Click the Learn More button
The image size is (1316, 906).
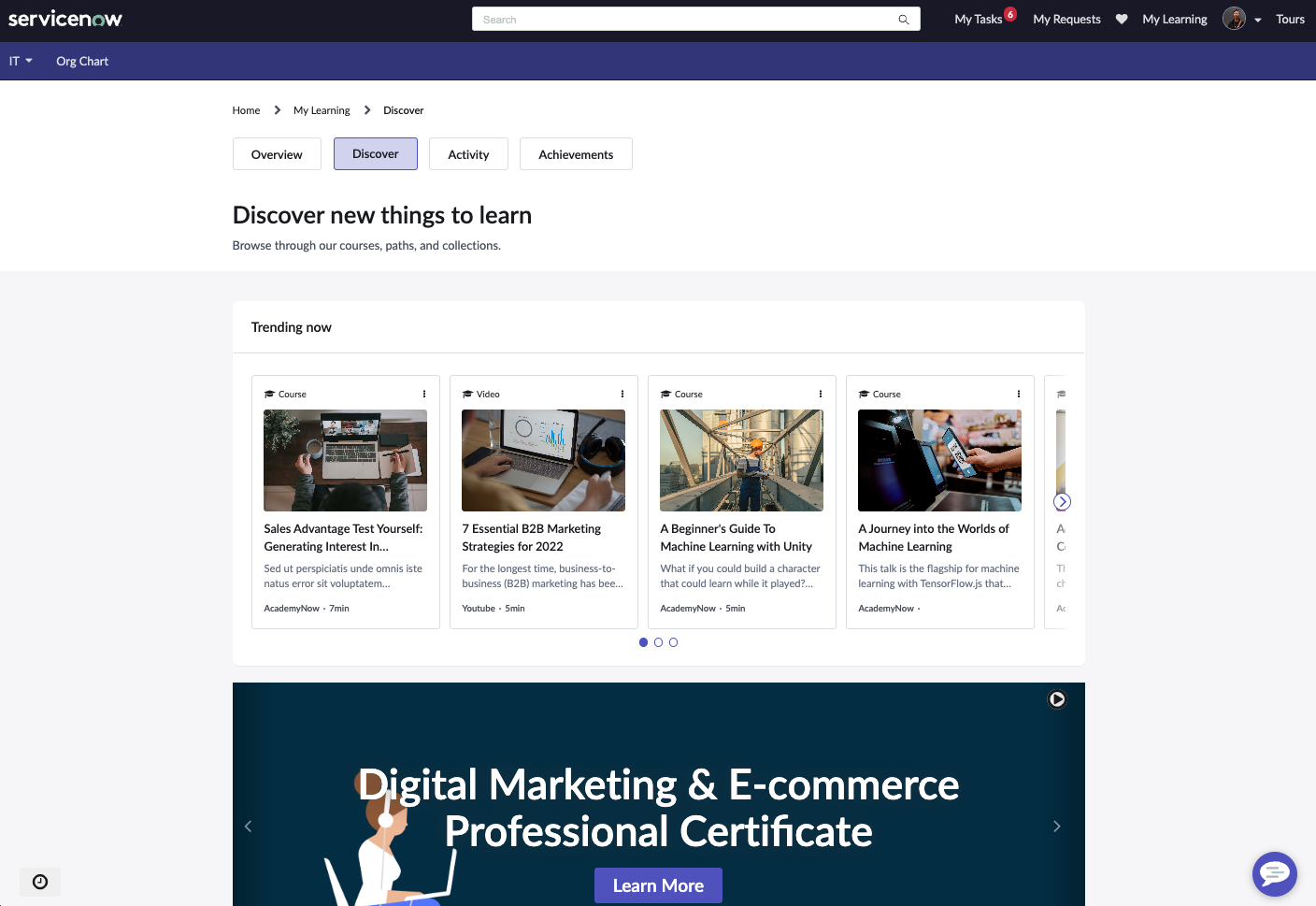coord(658,885)
